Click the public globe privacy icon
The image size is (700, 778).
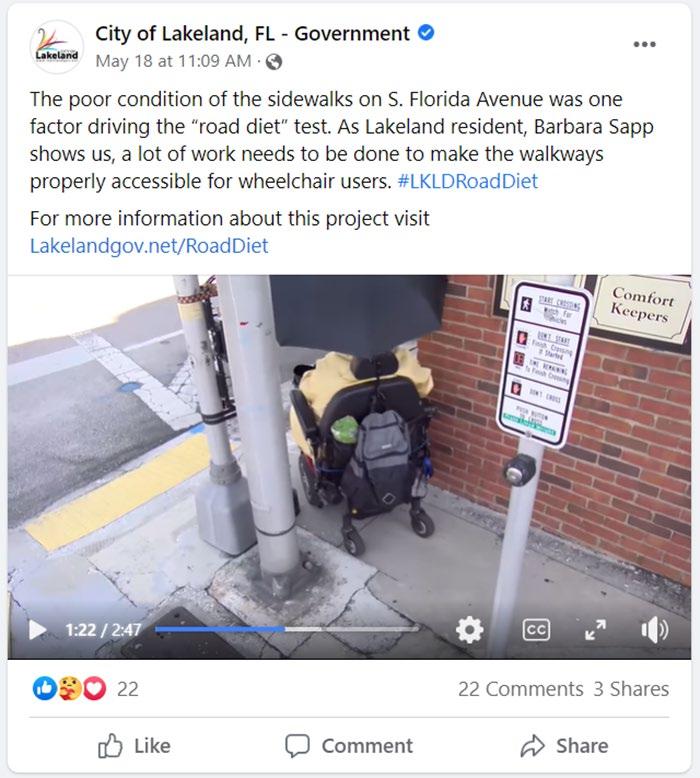tap(274, 62)
